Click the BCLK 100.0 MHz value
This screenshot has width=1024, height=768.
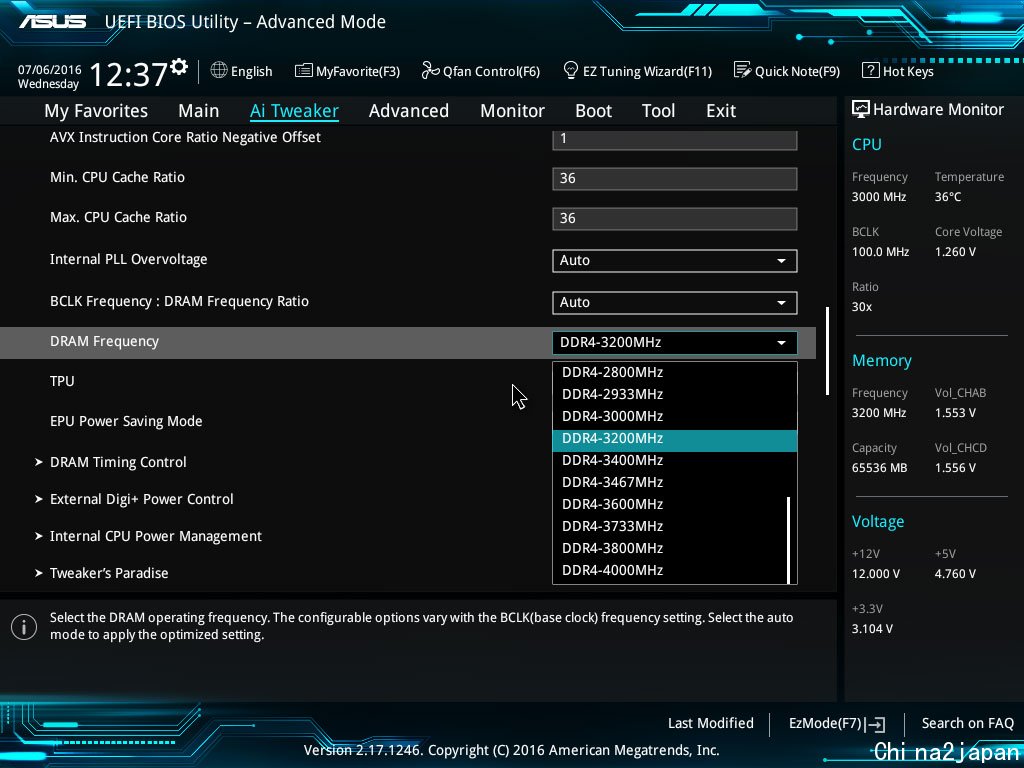[x=880, y=252]
